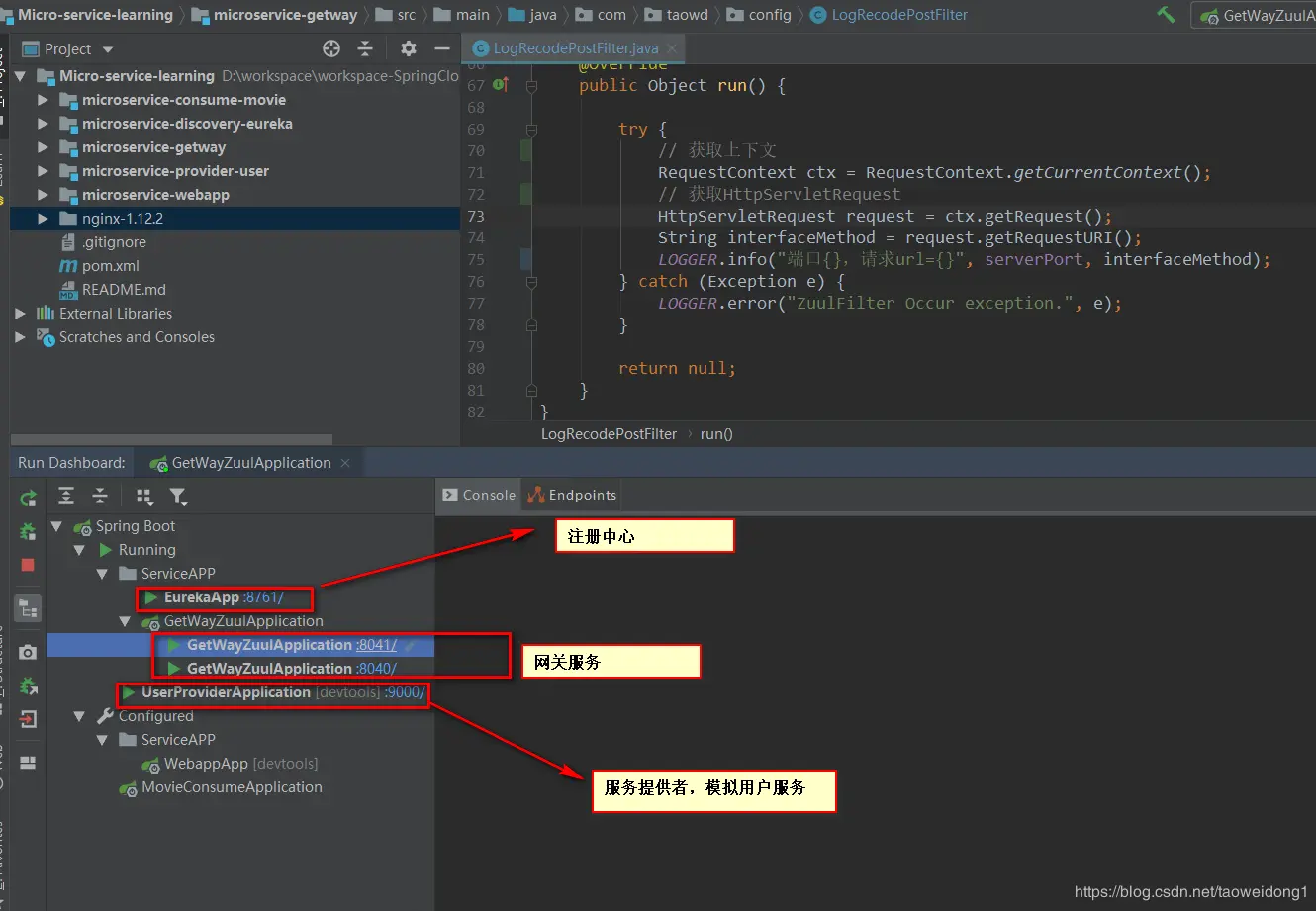Expand the nginx-1.12.2 folder
This screenshot has height=911, width=1316.
43,219
